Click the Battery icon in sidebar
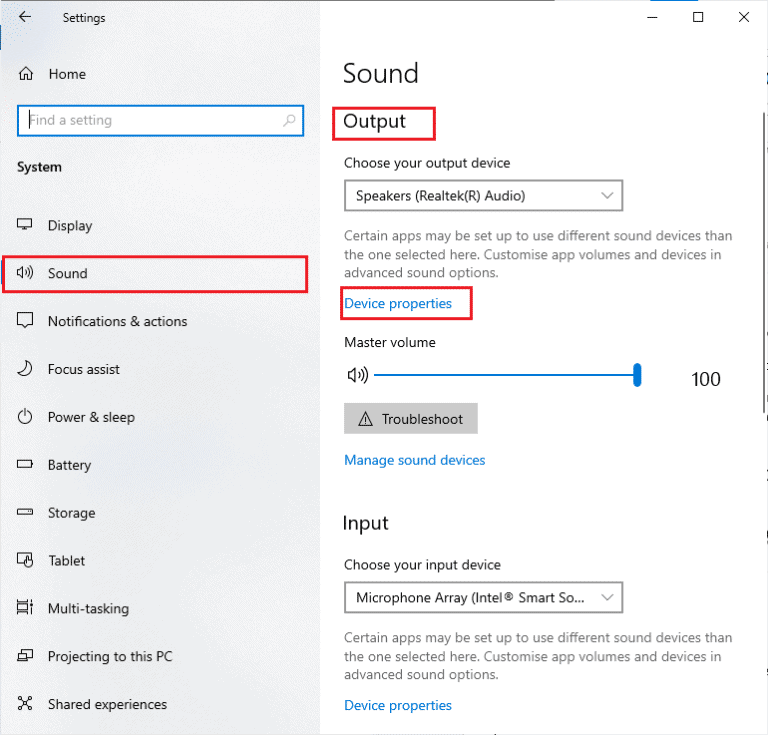 [x=26, y=465]
